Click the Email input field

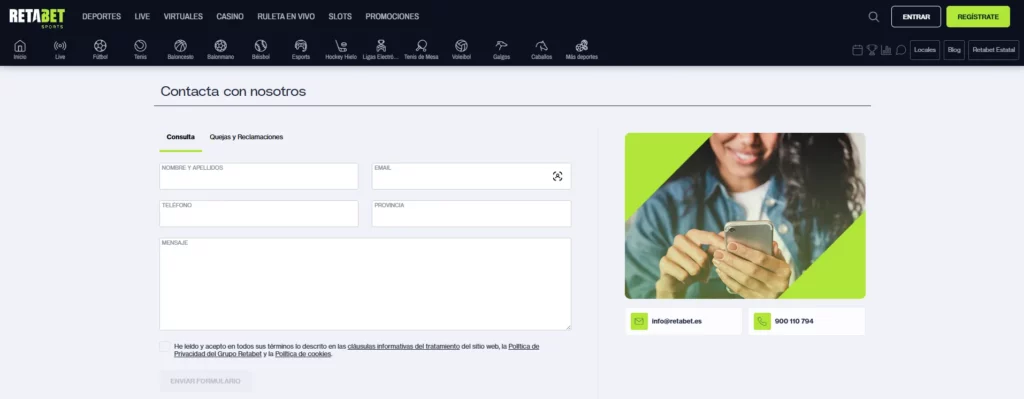(x=472, y=176)
